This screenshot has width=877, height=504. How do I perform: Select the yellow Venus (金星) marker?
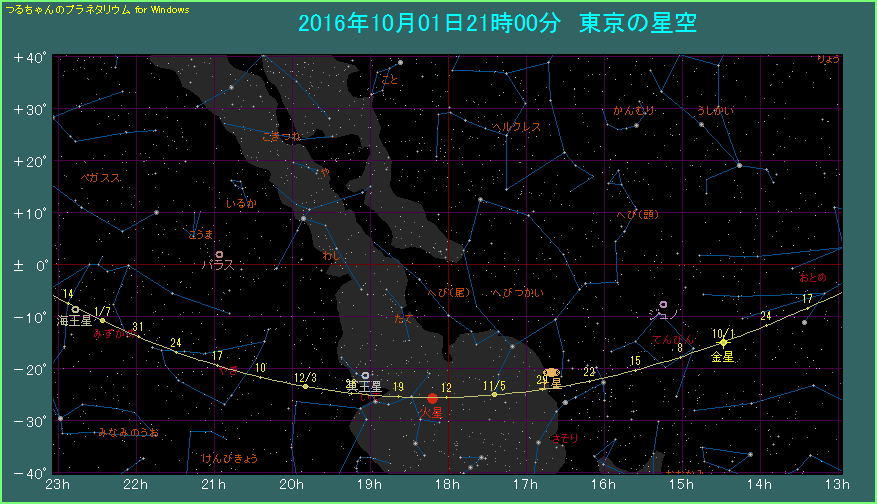(723, 343)
